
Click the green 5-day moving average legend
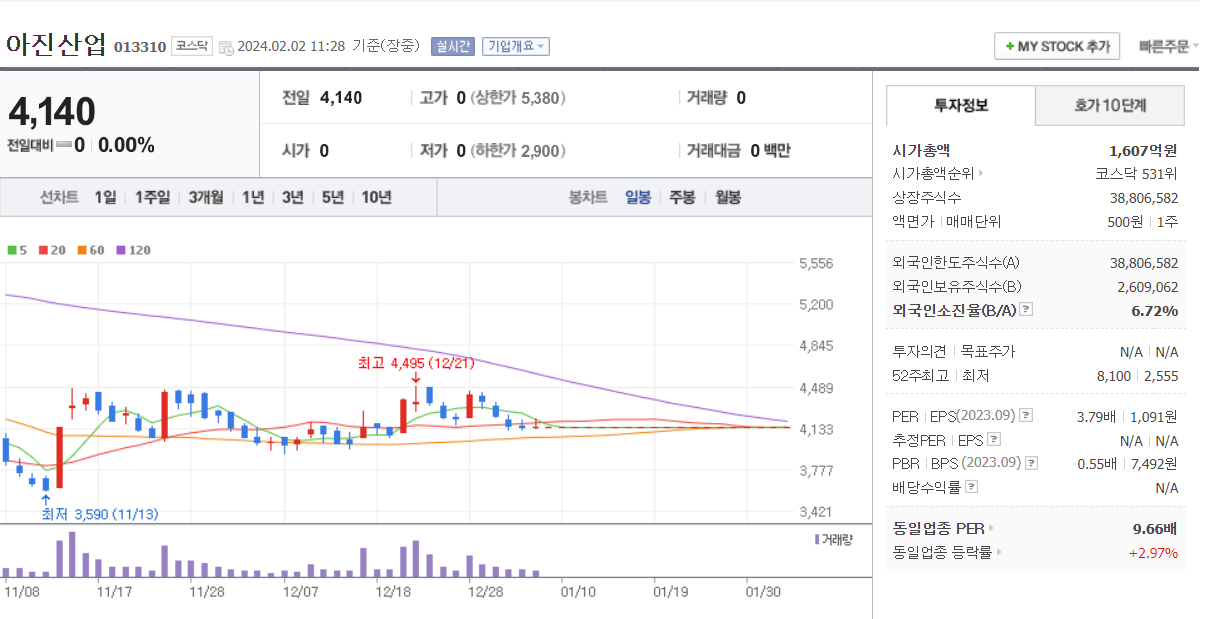17,250
